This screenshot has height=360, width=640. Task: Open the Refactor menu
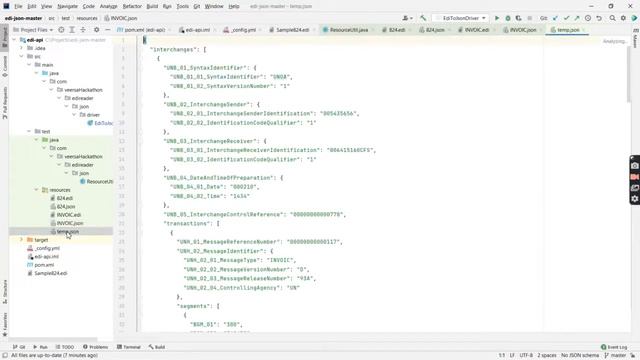click(x=132, y=7)
